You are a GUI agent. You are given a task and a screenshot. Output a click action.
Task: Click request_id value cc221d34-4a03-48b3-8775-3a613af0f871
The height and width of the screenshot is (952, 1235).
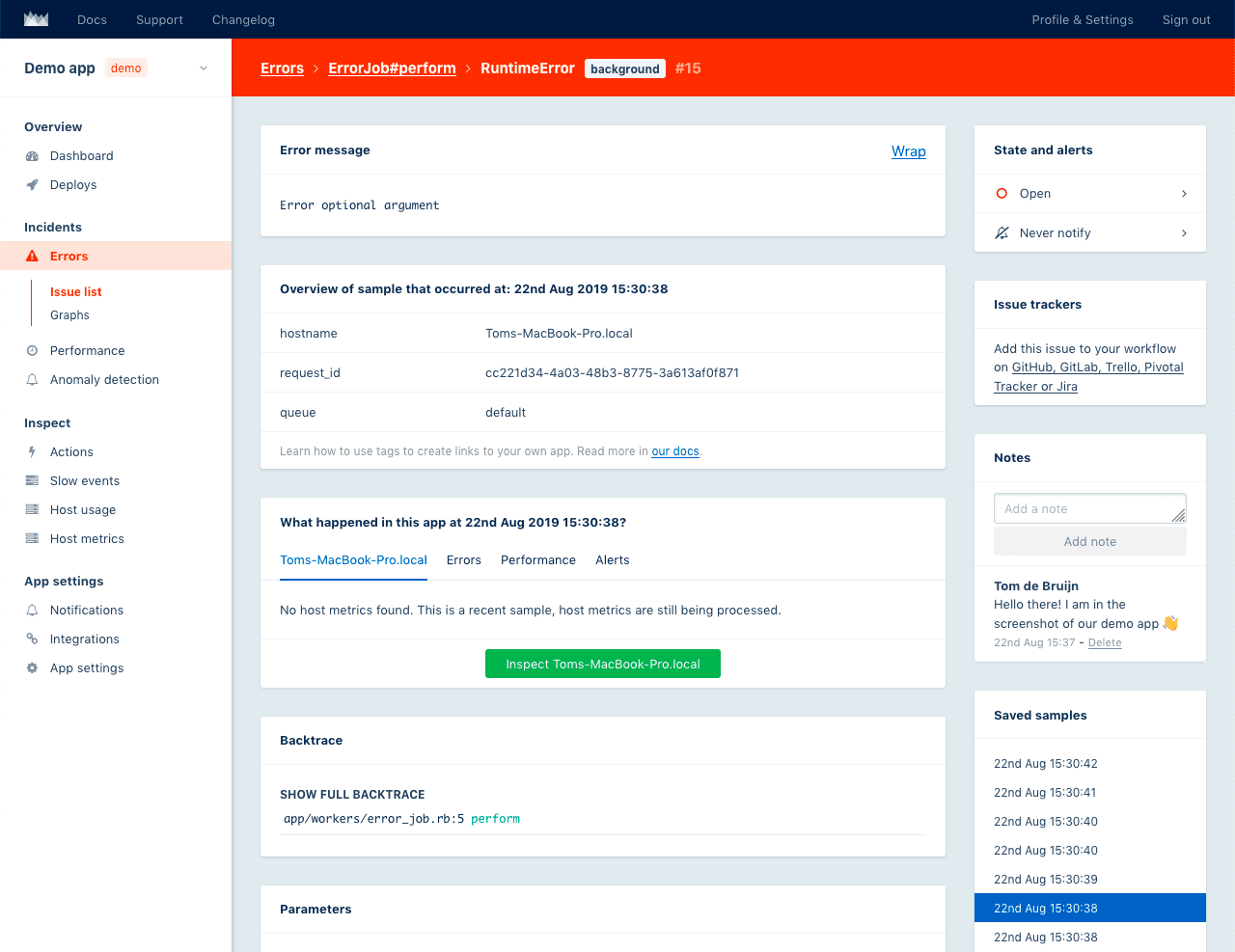click(613, 373)
